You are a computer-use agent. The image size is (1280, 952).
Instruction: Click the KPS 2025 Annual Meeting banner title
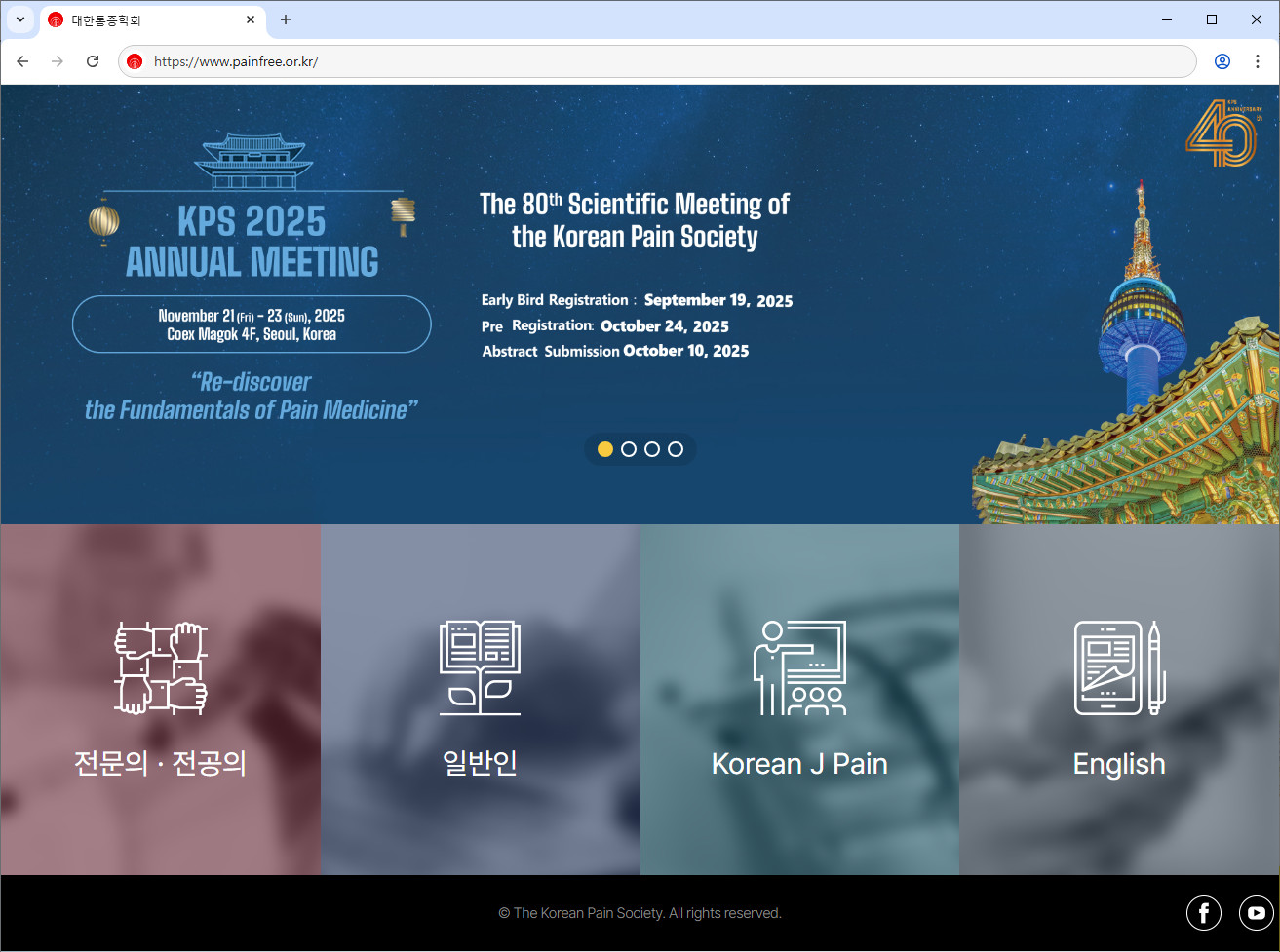252,242
